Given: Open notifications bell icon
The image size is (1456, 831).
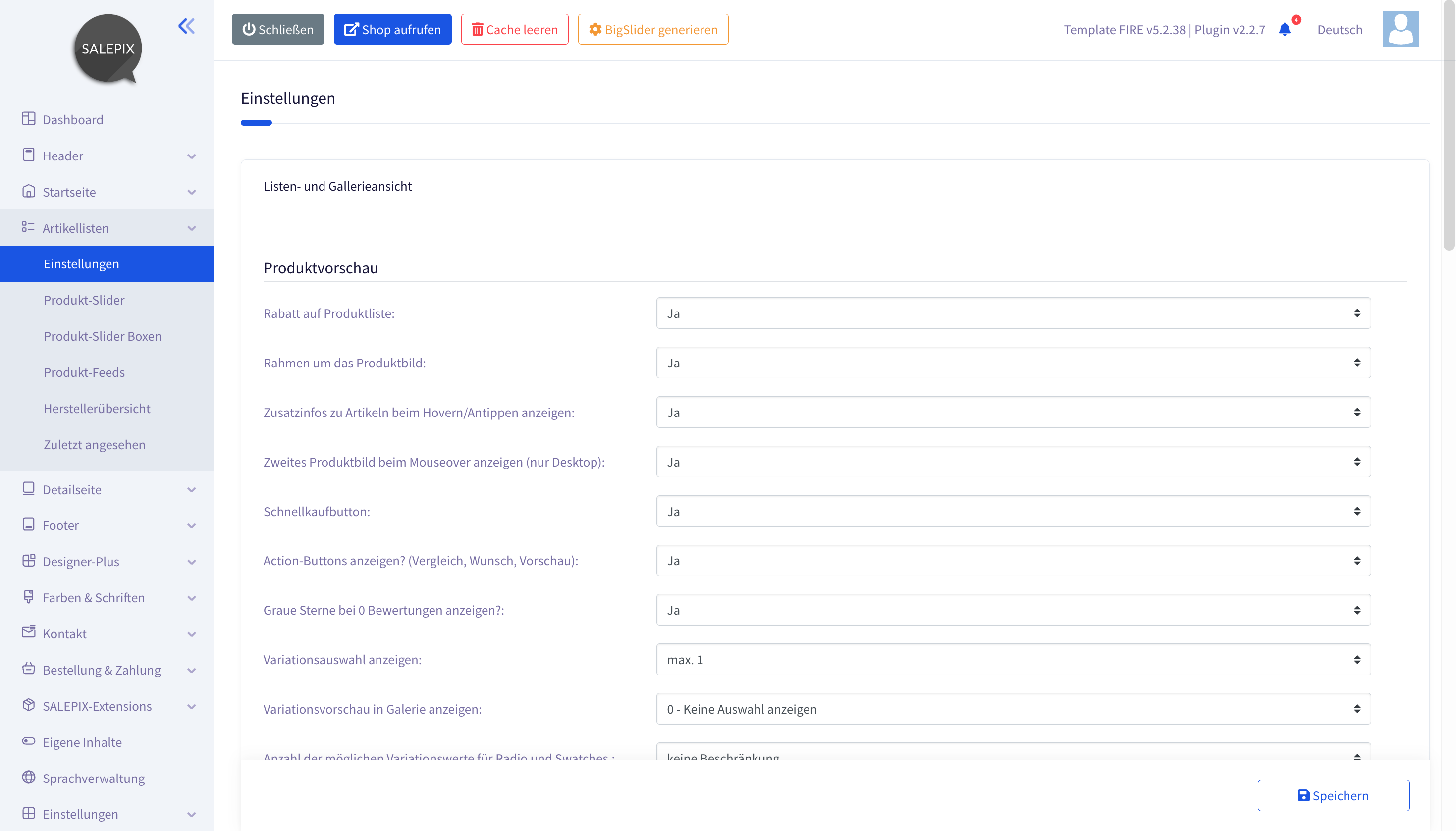Looking at the screenshot, I should point(1284,30).
